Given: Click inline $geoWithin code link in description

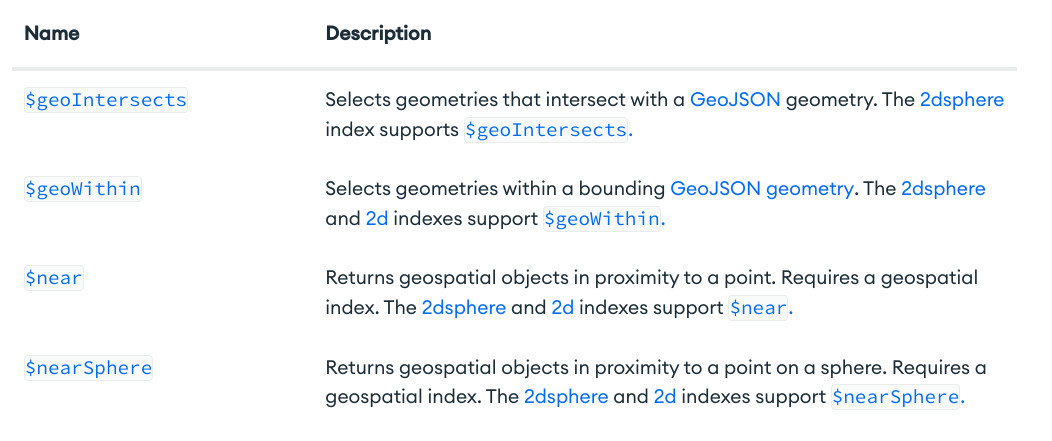Looking at the screenshot, I should 602,218.
